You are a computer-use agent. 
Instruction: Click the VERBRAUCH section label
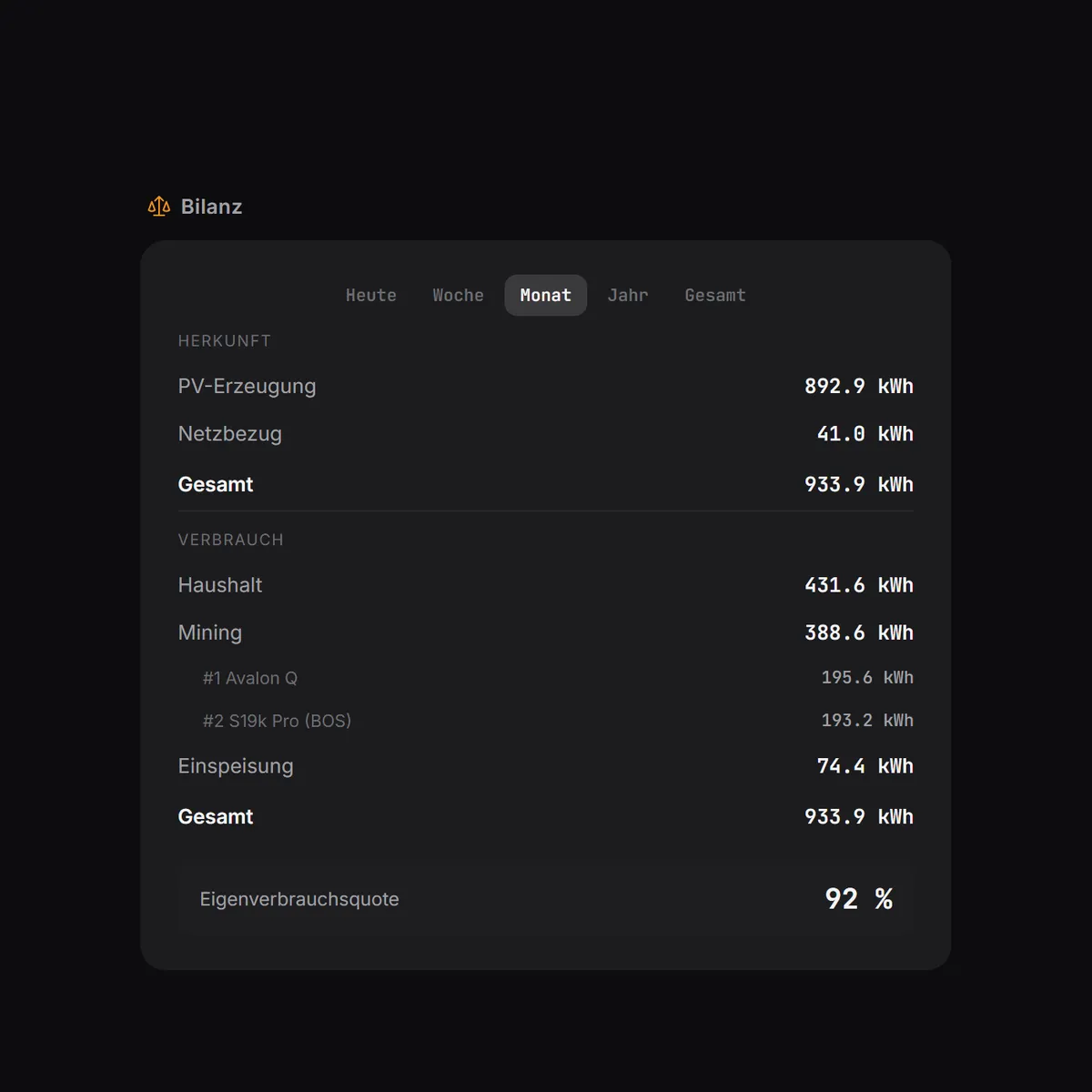(x=231, y=540)
